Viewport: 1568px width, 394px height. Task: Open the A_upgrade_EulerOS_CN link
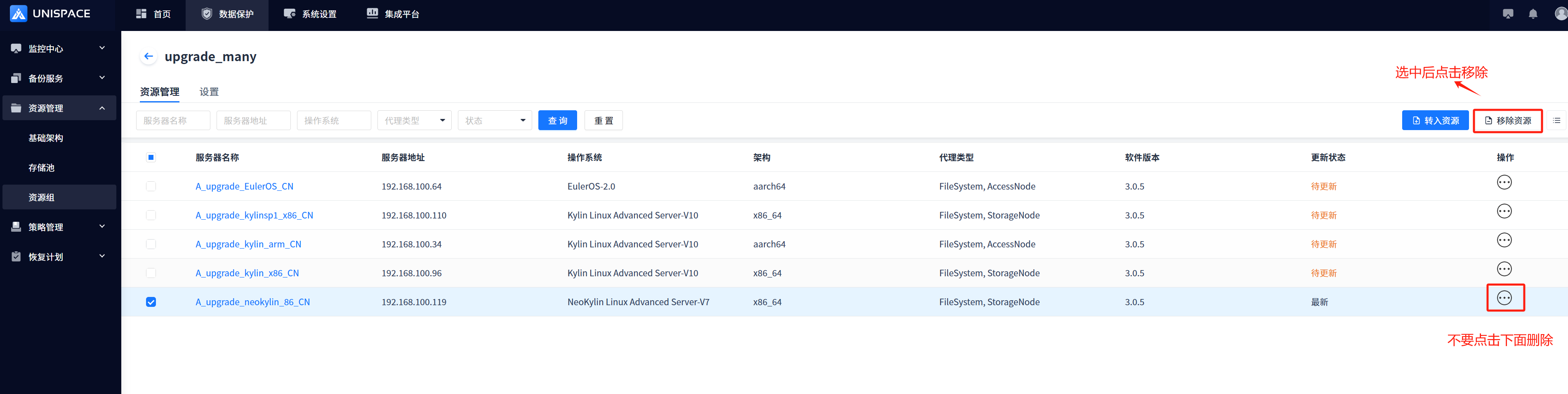[244, 186]
